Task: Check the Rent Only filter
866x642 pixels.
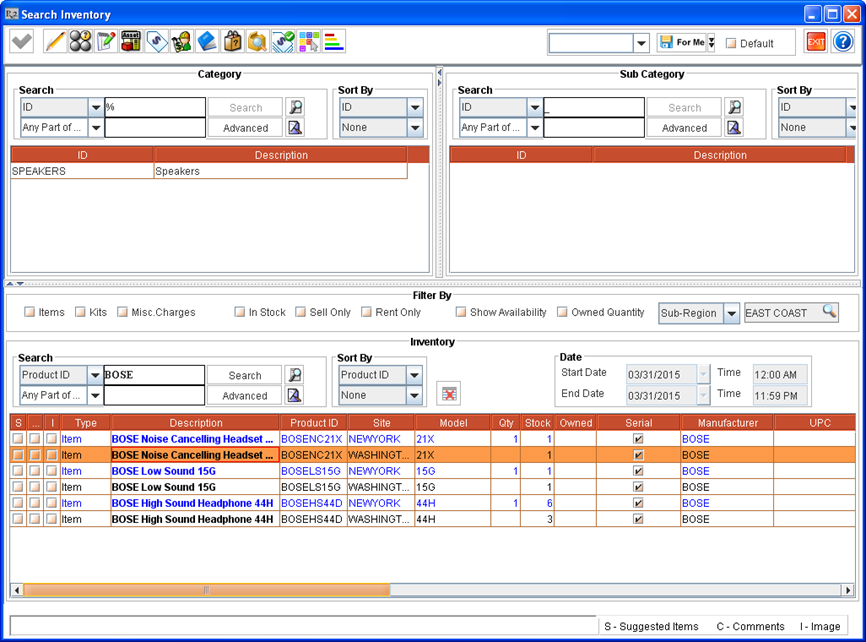Action: (366, 312)
